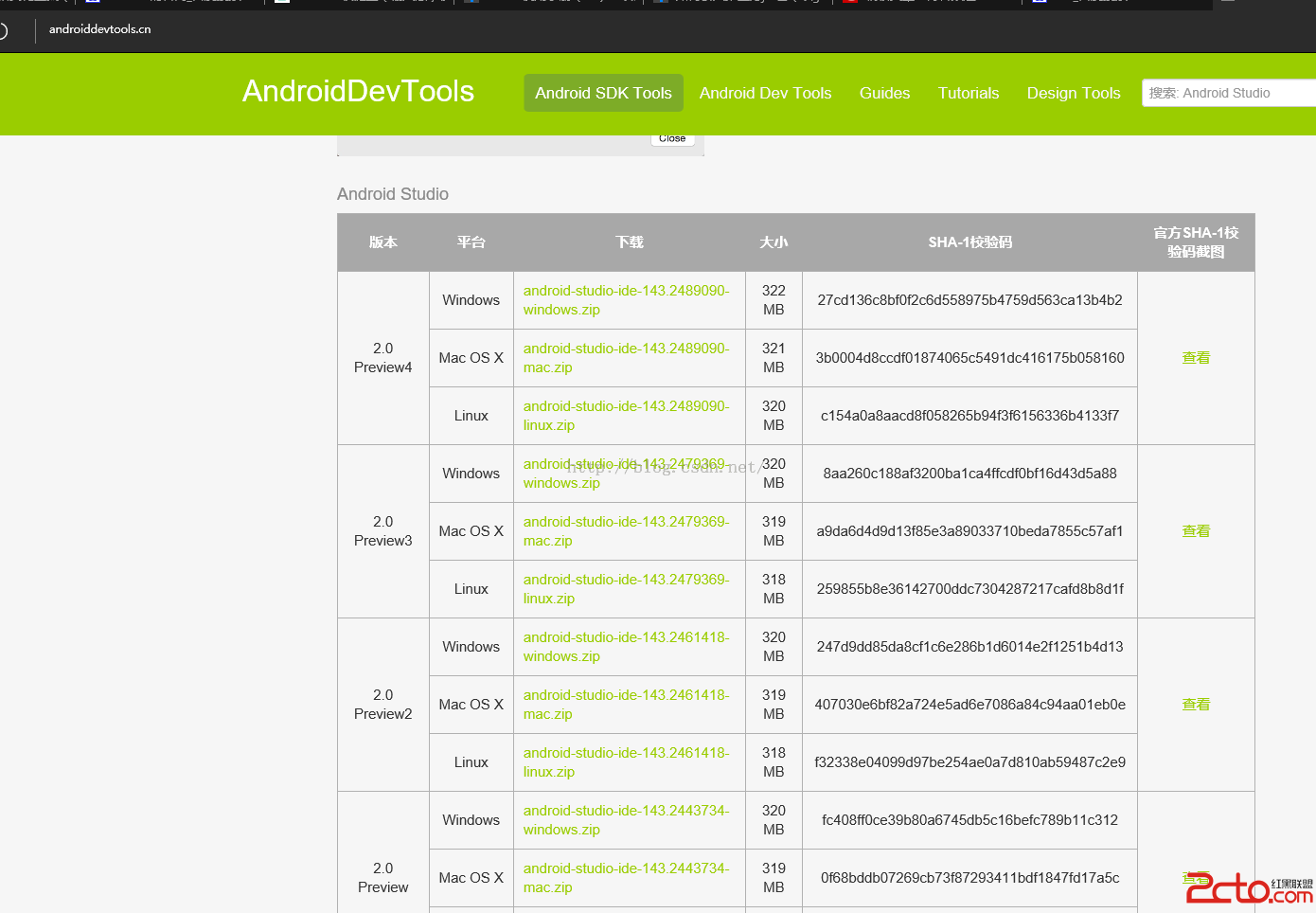Click the 322 MB size cell

tap(774, 300)
